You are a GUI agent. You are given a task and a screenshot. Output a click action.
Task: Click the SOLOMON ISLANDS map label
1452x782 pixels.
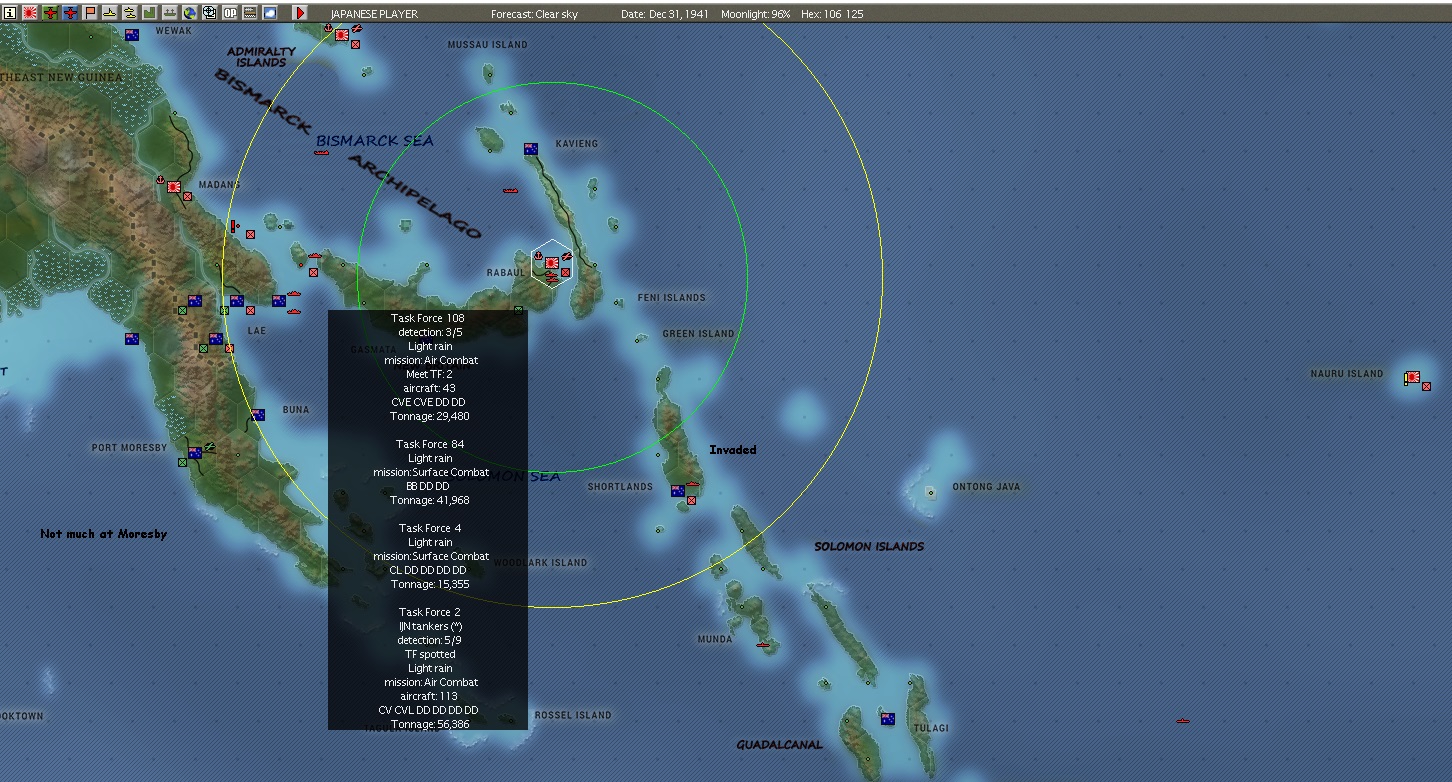pos(869,546)
